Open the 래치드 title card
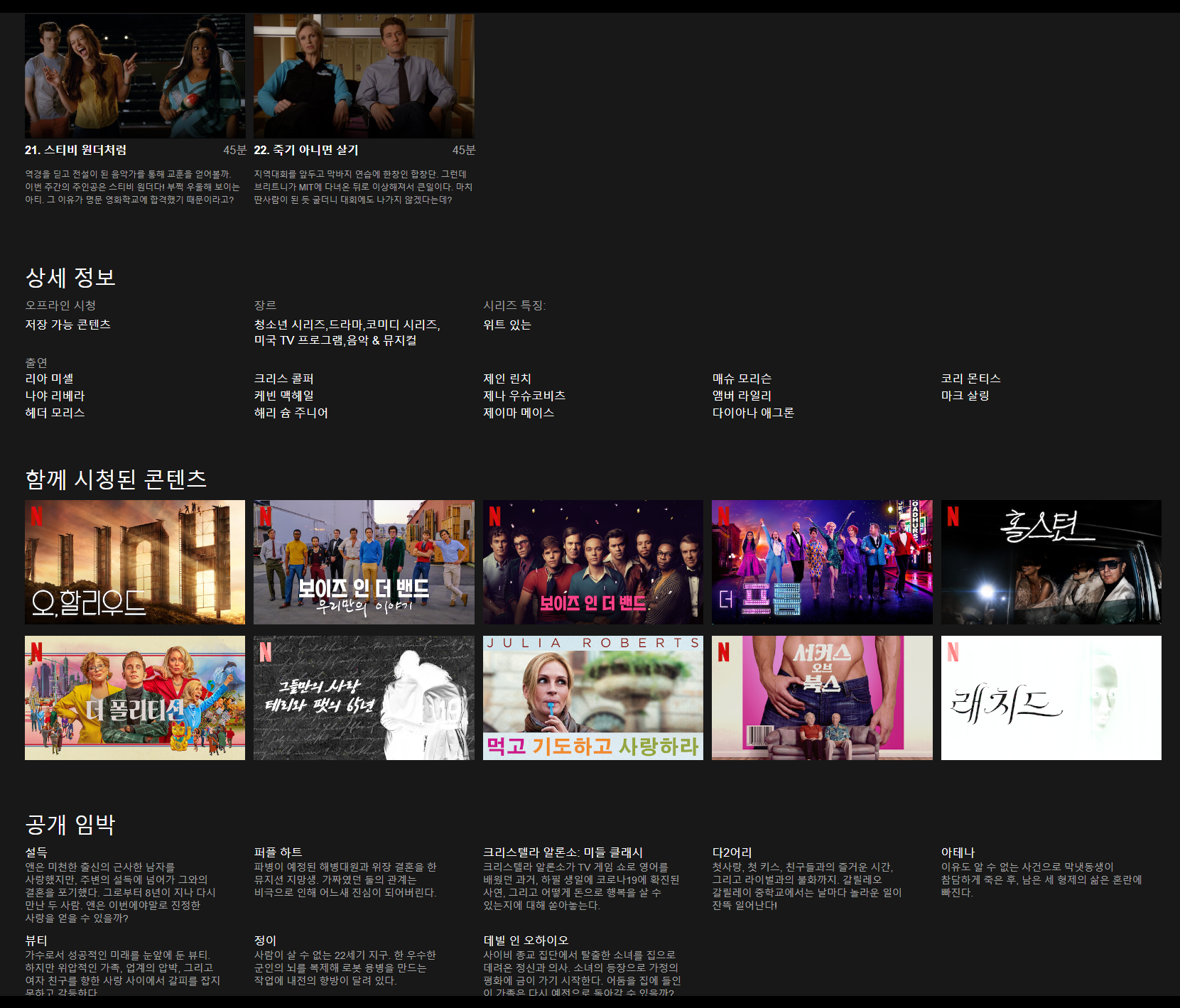The image size is (1180, 1008). tap(1051, 698)
